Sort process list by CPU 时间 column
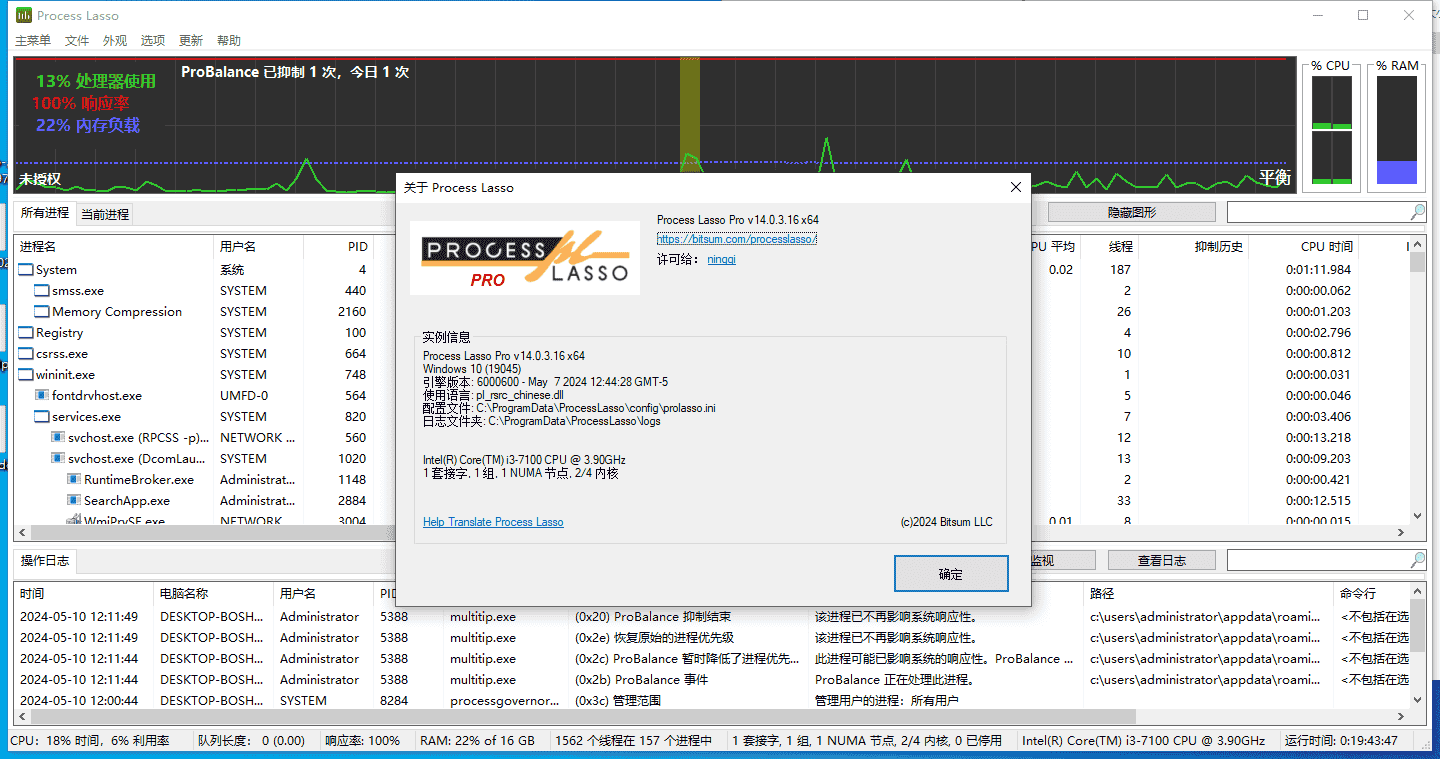This screenshot has width=1440, height=759. coord(1326,246)
